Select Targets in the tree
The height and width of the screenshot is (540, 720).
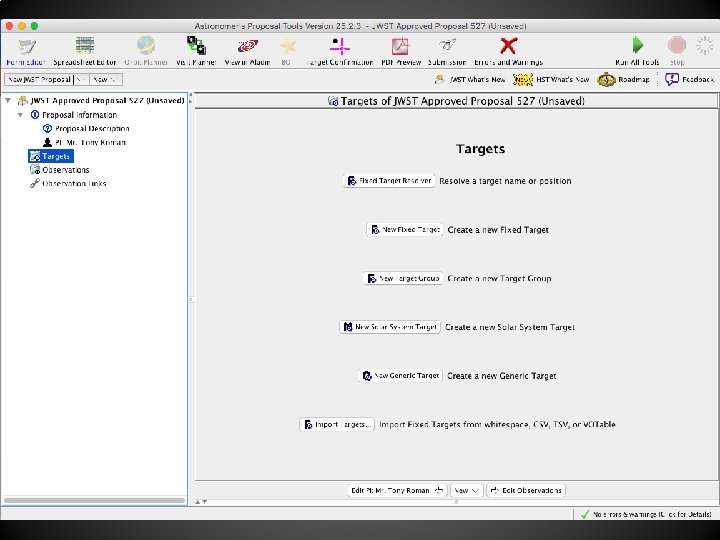51,156
